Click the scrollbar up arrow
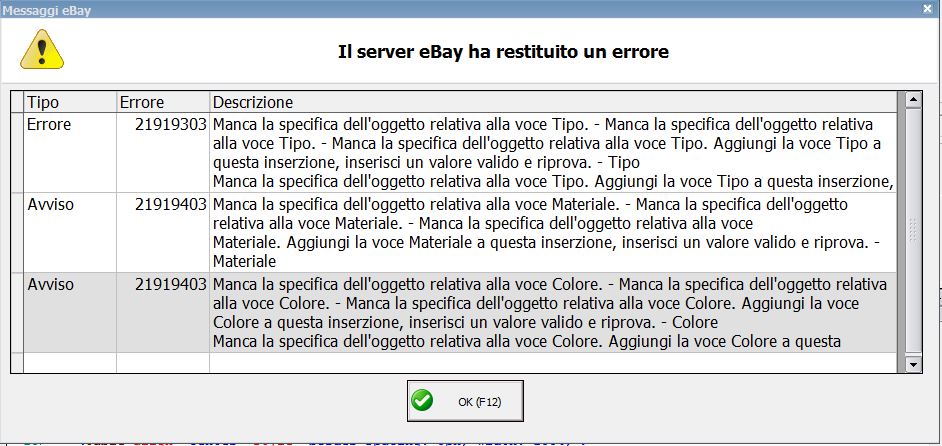942x446 pixels. click(913, 100)
